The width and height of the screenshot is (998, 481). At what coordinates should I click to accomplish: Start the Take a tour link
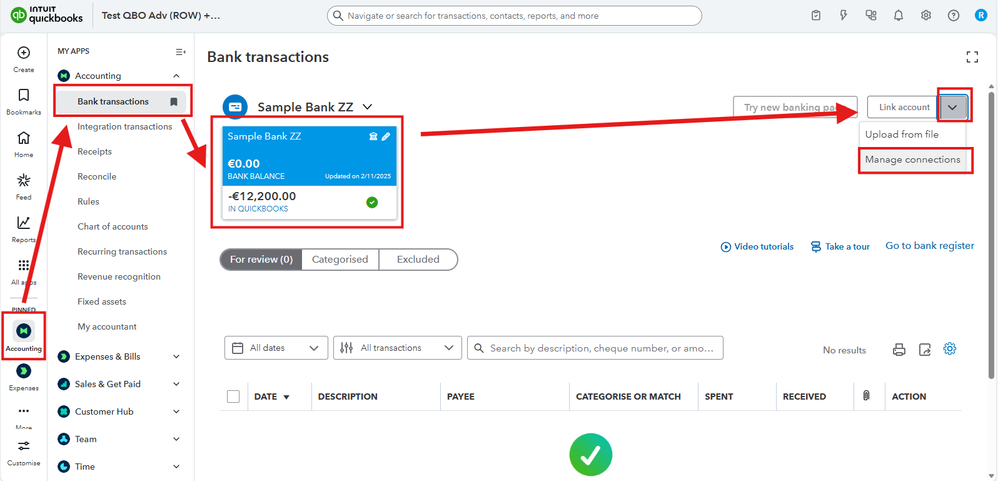click(x=840, y=247)
